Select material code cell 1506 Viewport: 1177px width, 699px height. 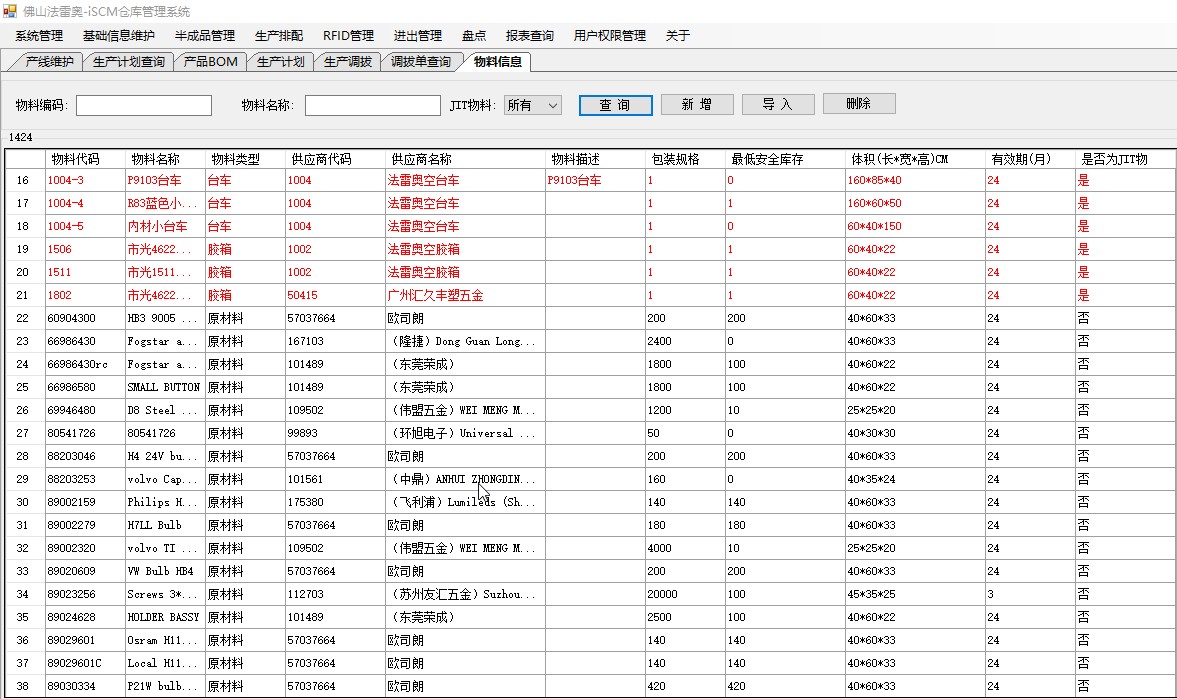pos(86,249)
